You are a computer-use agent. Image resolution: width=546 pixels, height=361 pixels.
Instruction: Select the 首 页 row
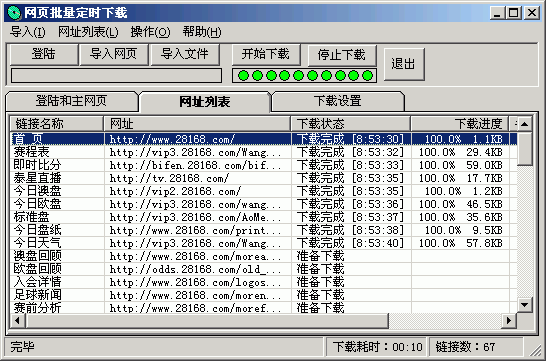[263, 139]
